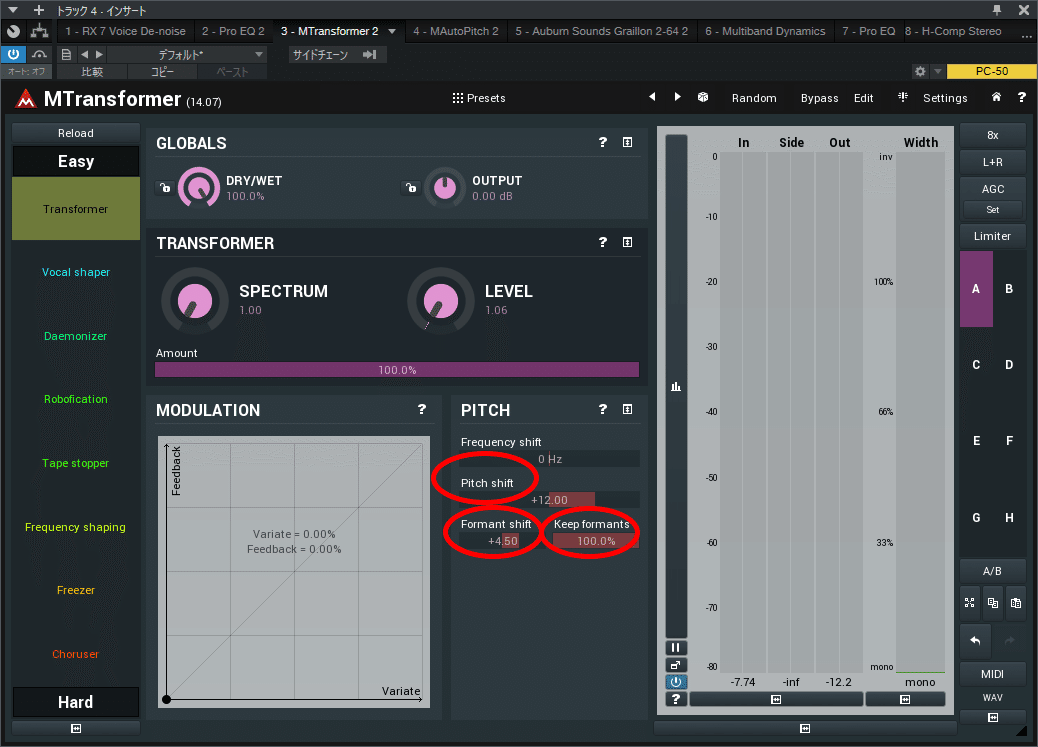Toggle the DRY/WET lock icon
Screen dimensions: 1038x747
click(x=165, y=187)
